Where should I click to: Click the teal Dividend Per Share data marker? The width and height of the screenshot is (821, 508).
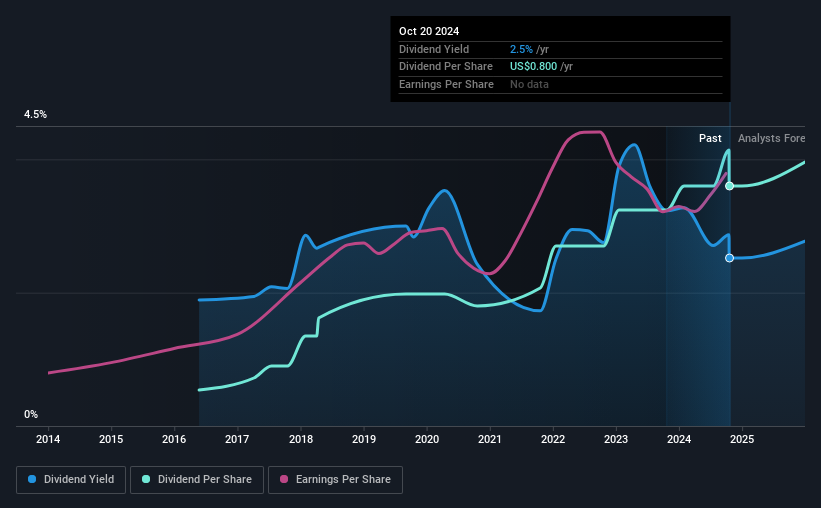(x=730, y=186)
